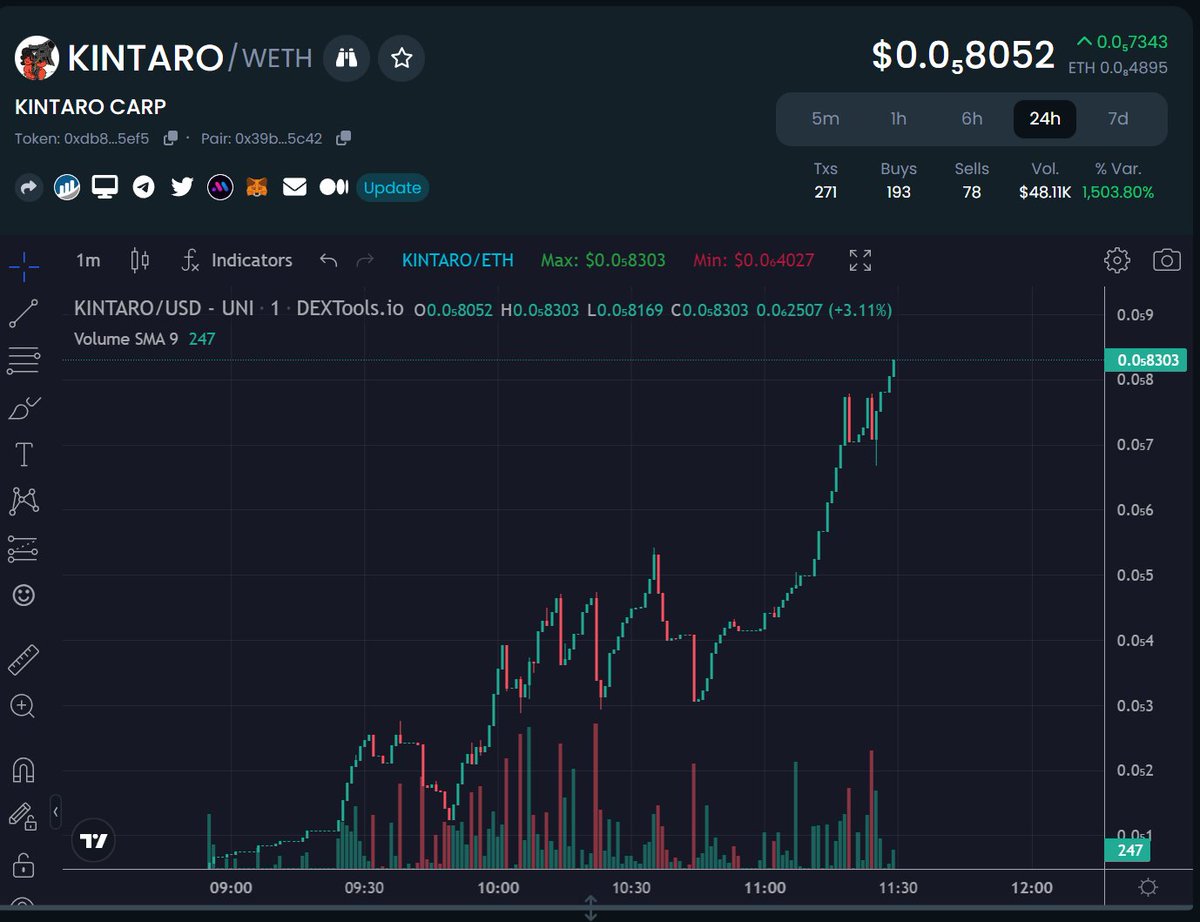The width and height of the screenshot is (1200, 922).
Task: Open the email envelope icon
Action: point(294,187)
